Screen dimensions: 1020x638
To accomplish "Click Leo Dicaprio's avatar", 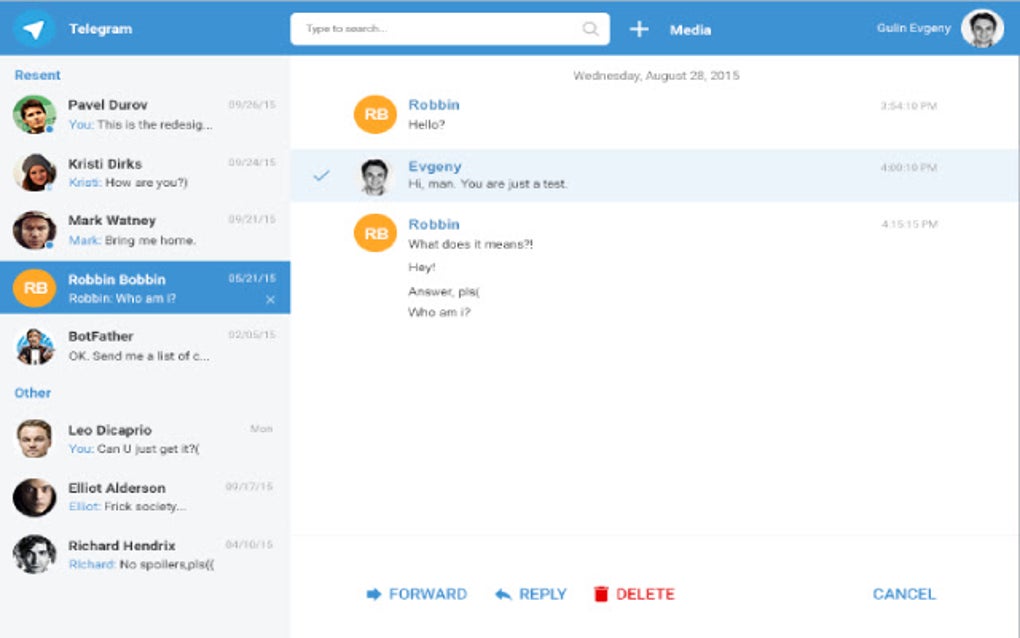I will pos(34,439).
